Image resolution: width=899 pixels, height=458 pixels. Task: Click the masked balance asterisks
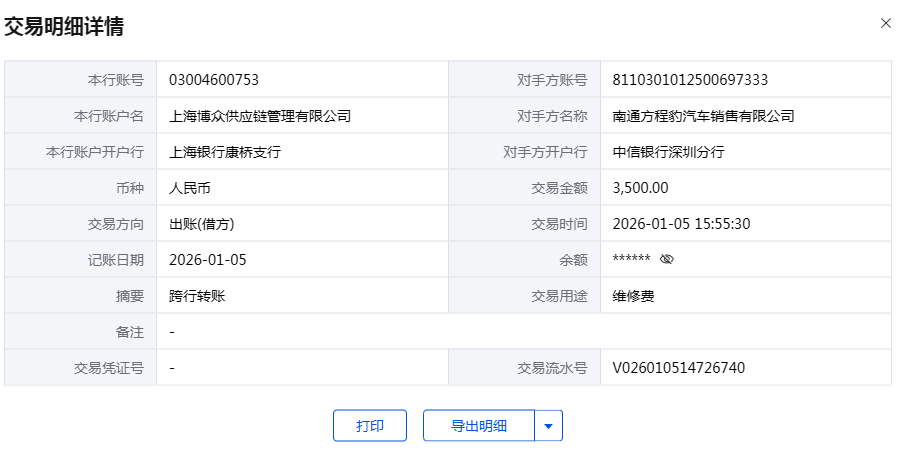[631, 260]
